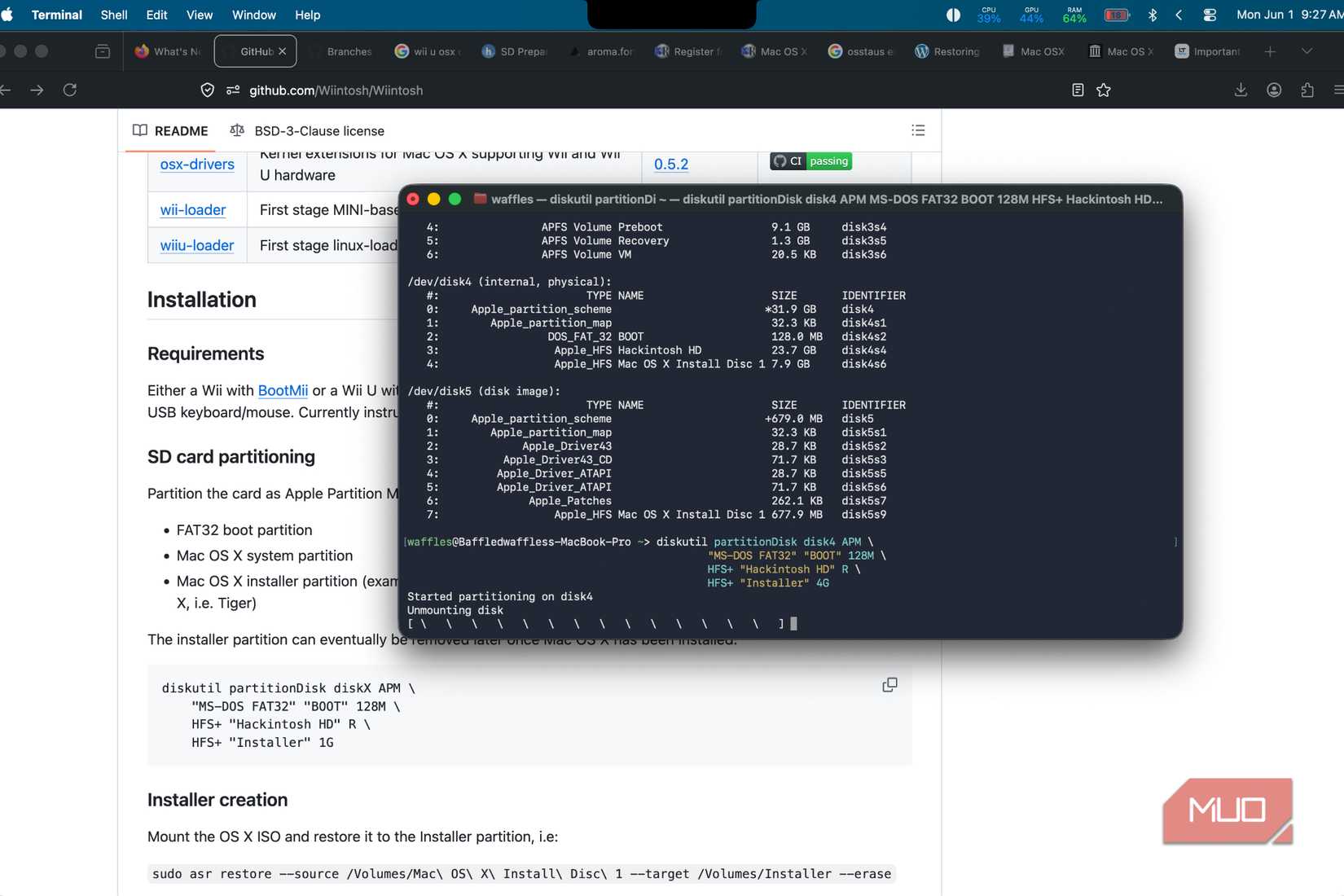Bookmark this page with the star icon
The image size is (1344, 896).
pos(1104,90)
